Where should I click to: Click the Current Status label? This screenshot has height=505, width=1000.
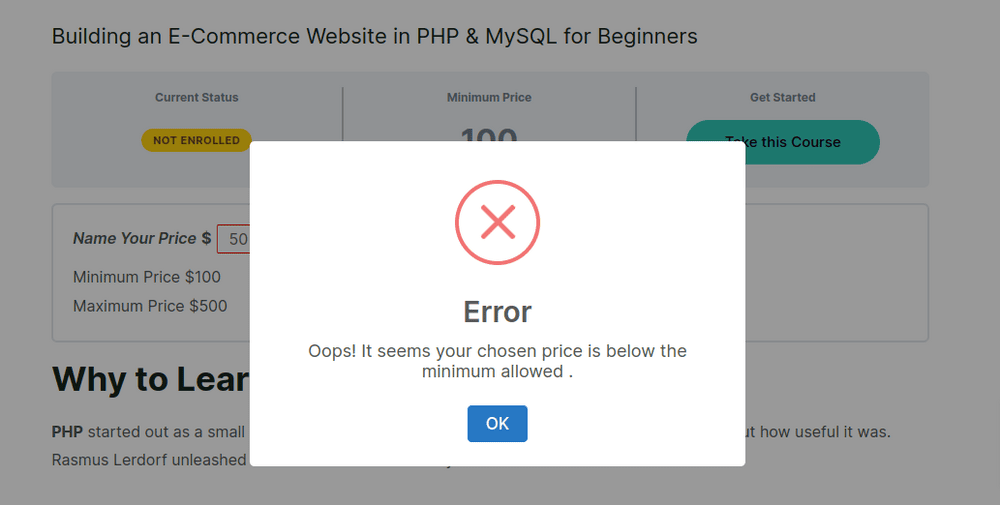click(x=197, y=97)
